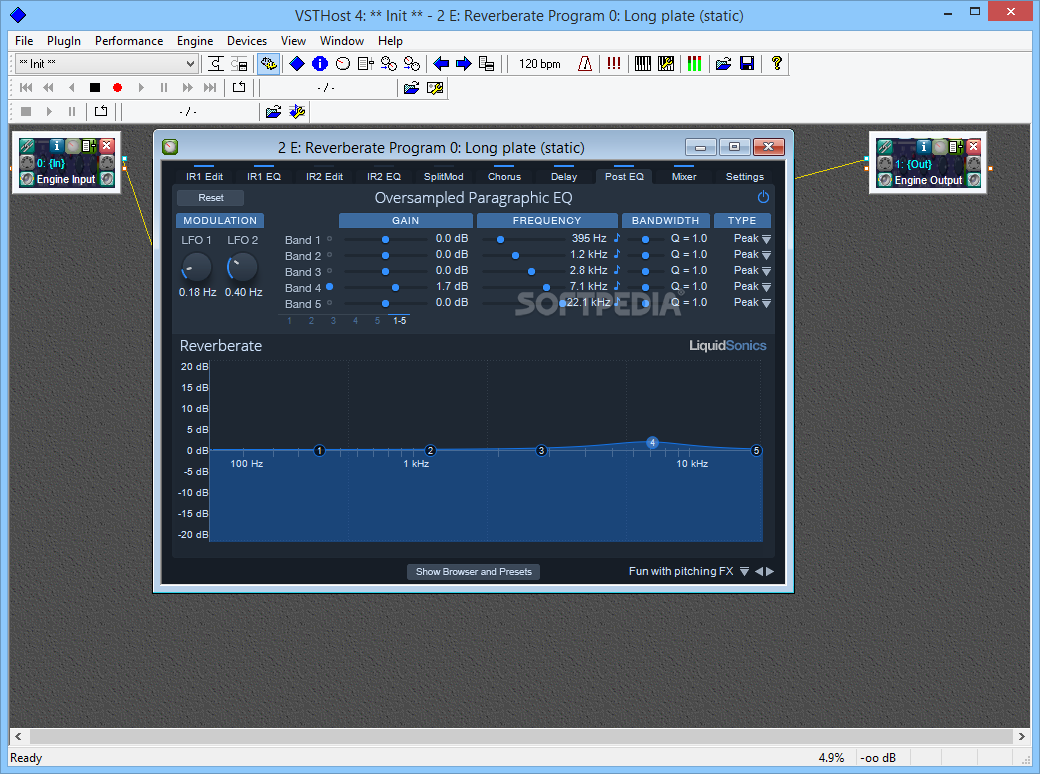The image size is (1040, 774).
Task: Click the yellow question mark help icon
Action: (776, 64)
